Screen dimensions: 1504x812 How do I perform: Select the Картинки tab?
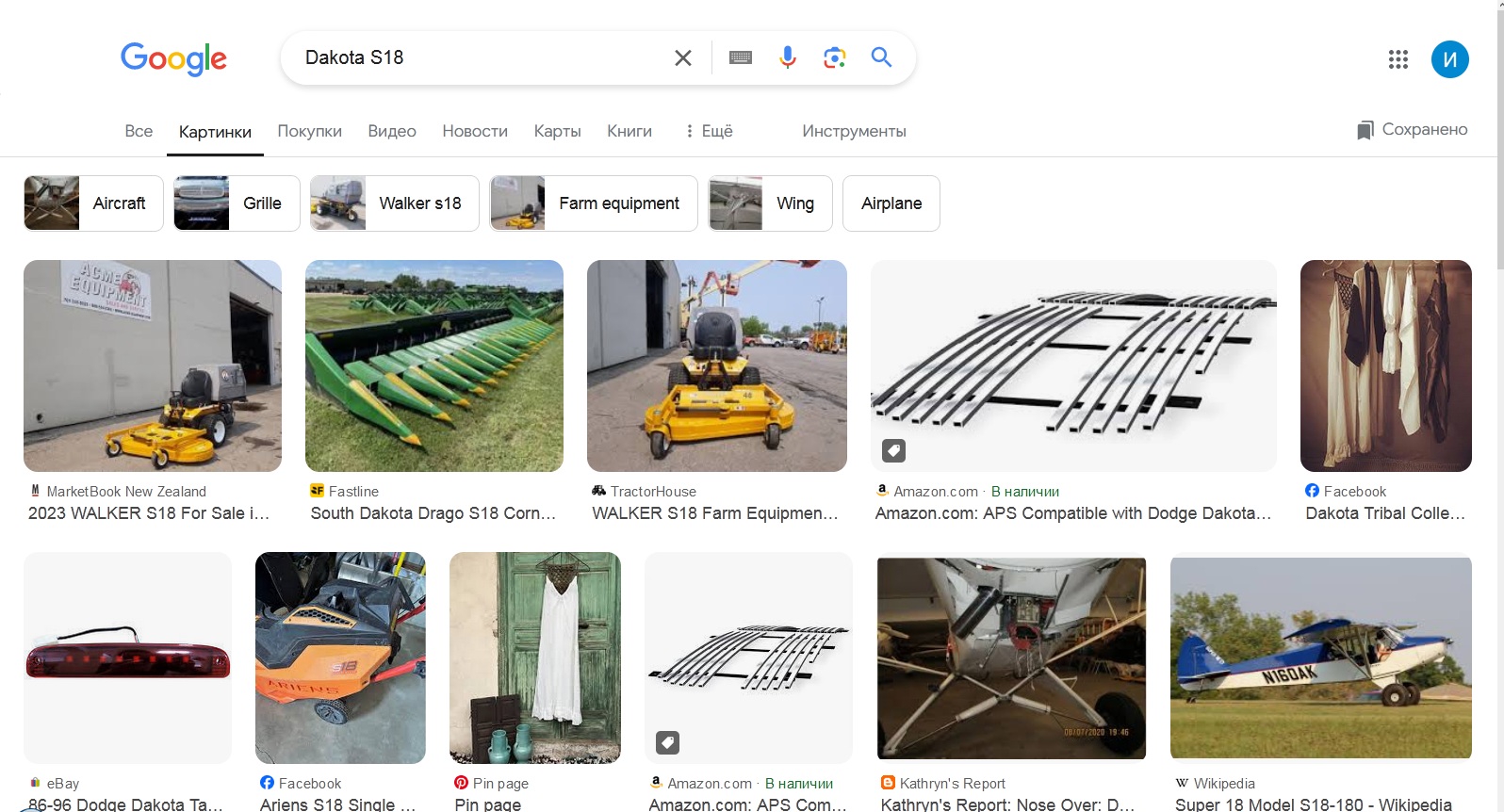pos(215,132)
